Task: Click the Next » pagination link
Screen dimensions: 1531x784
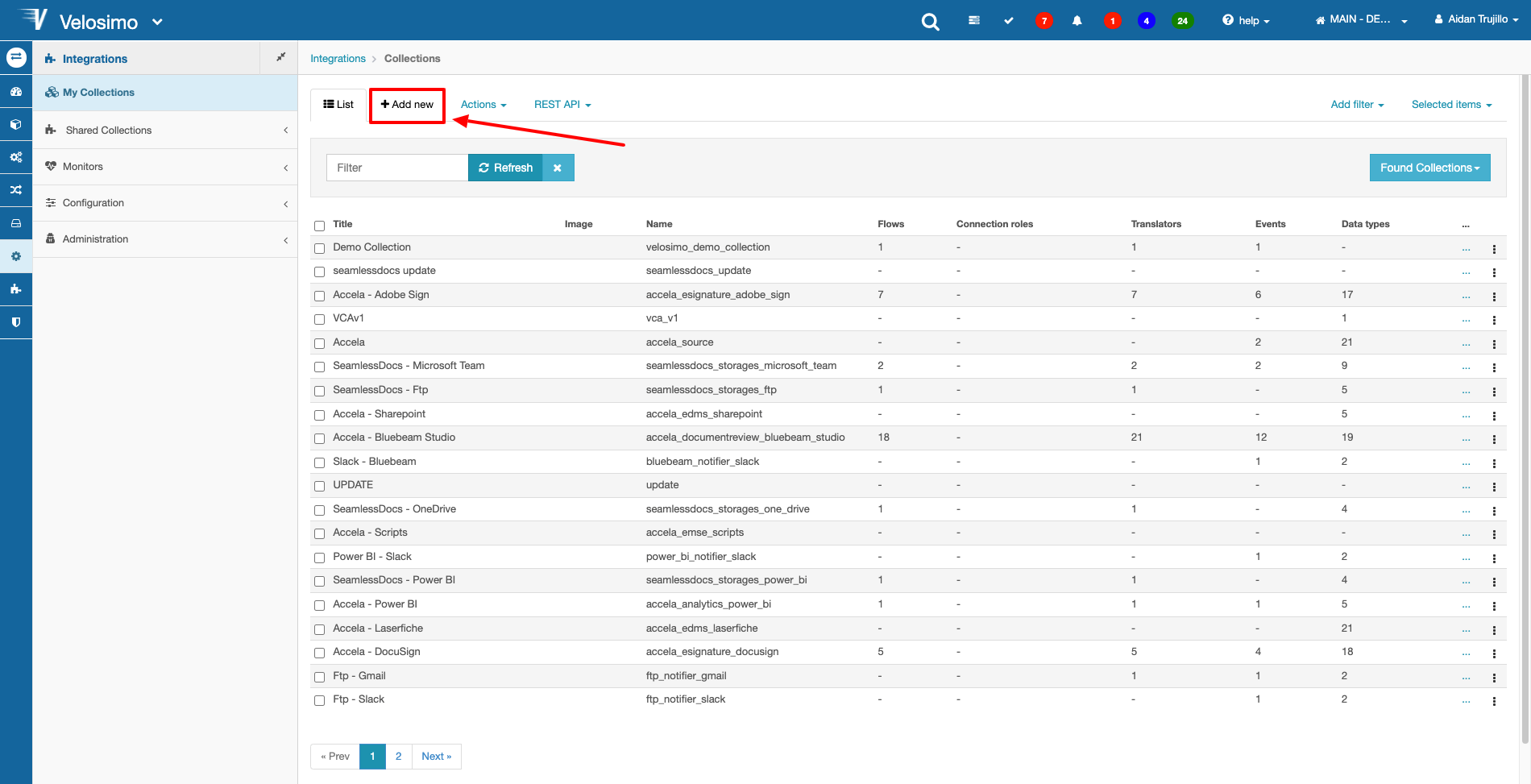Action: pyautogui.click(x=436, y=757)
